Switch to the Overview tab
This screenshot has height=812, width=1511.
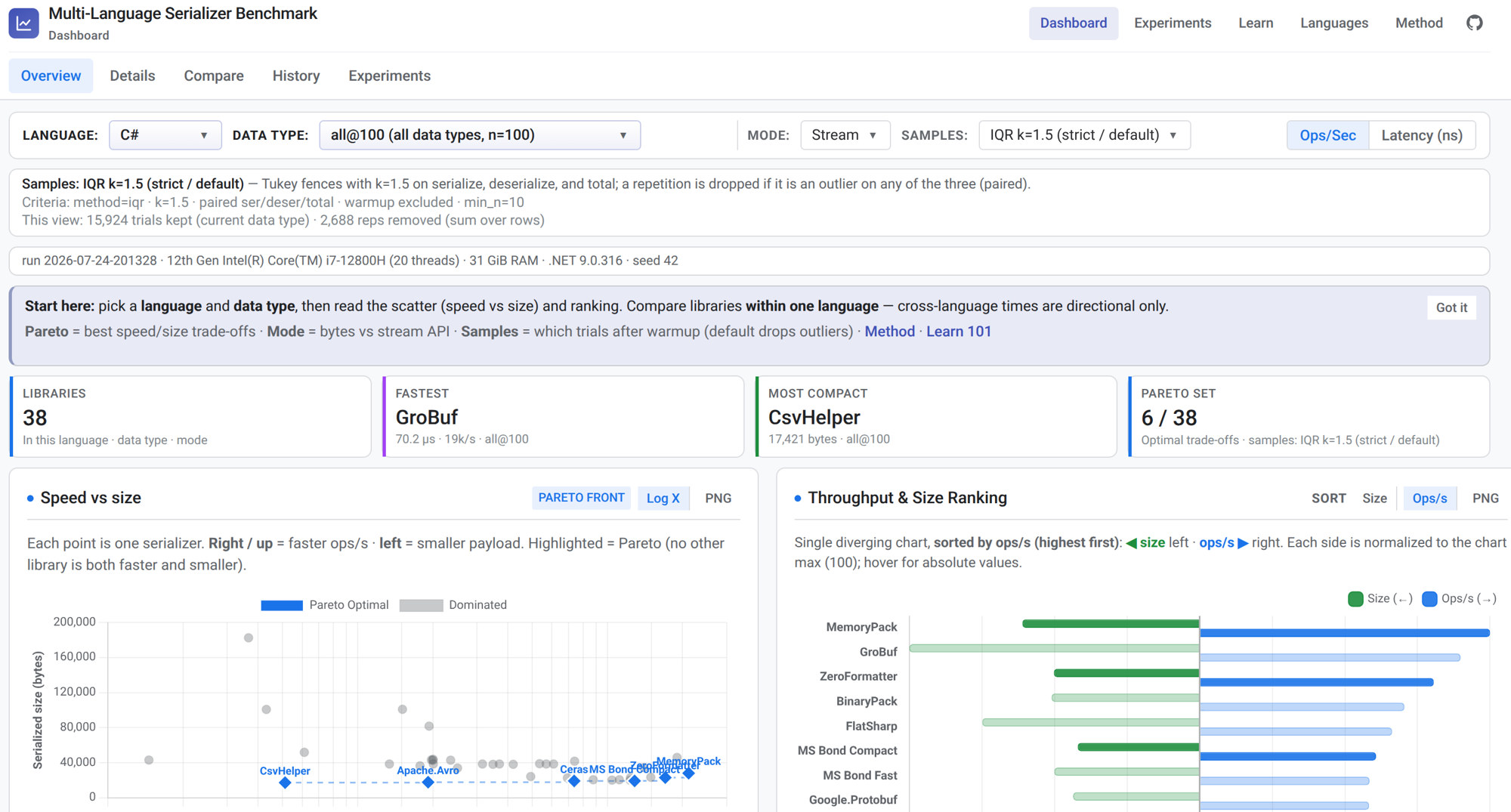[51, 76]
